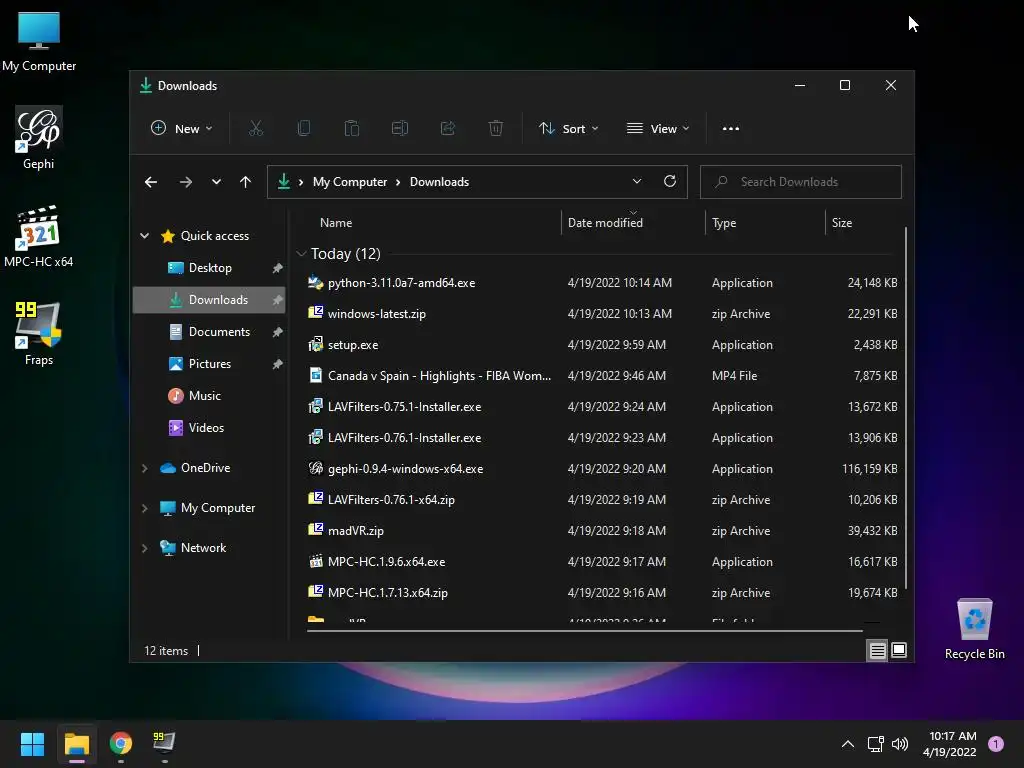Viewport: 1024px width, 768px height.
Task: Open the taskbar clock and date
Action: [x=950, y=744]
